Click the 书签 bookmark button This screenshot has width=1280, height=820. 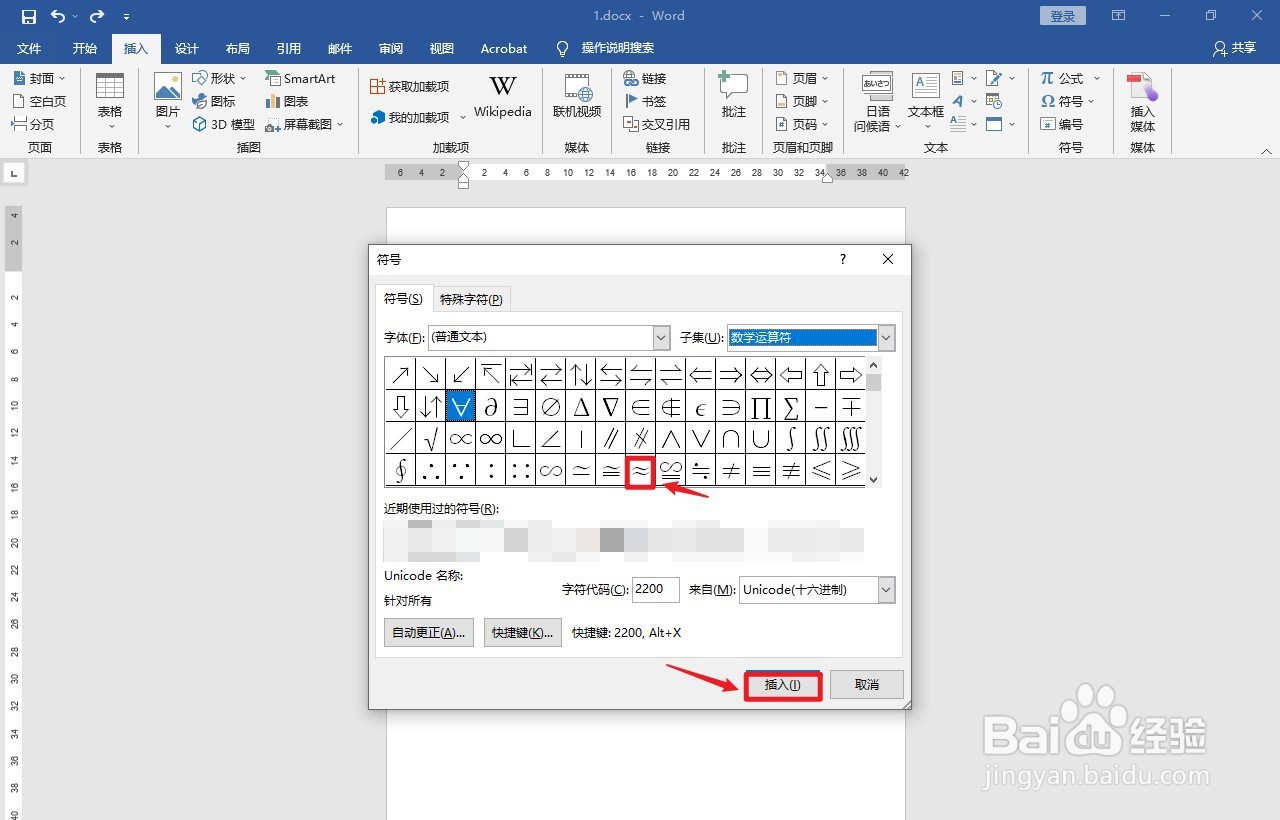pos(645,101)
